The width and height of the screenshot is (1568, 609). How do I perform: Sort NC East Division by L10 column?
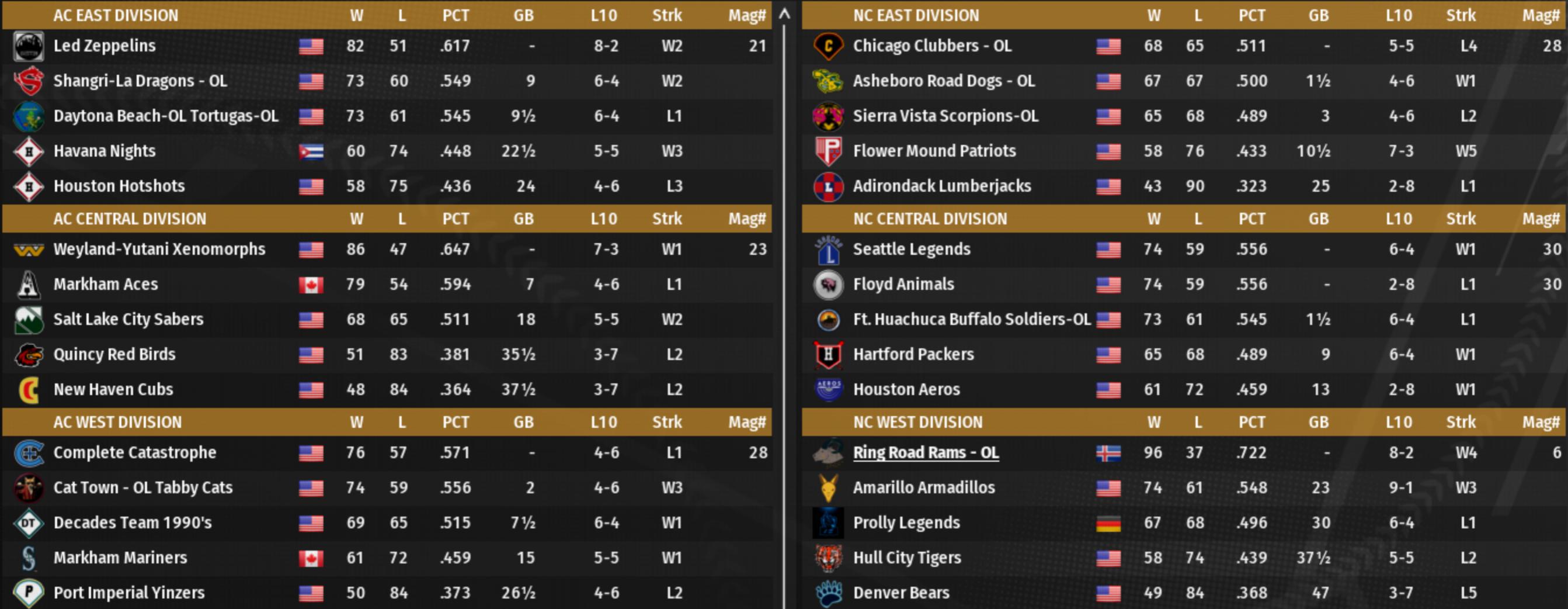pos(1399,15)
